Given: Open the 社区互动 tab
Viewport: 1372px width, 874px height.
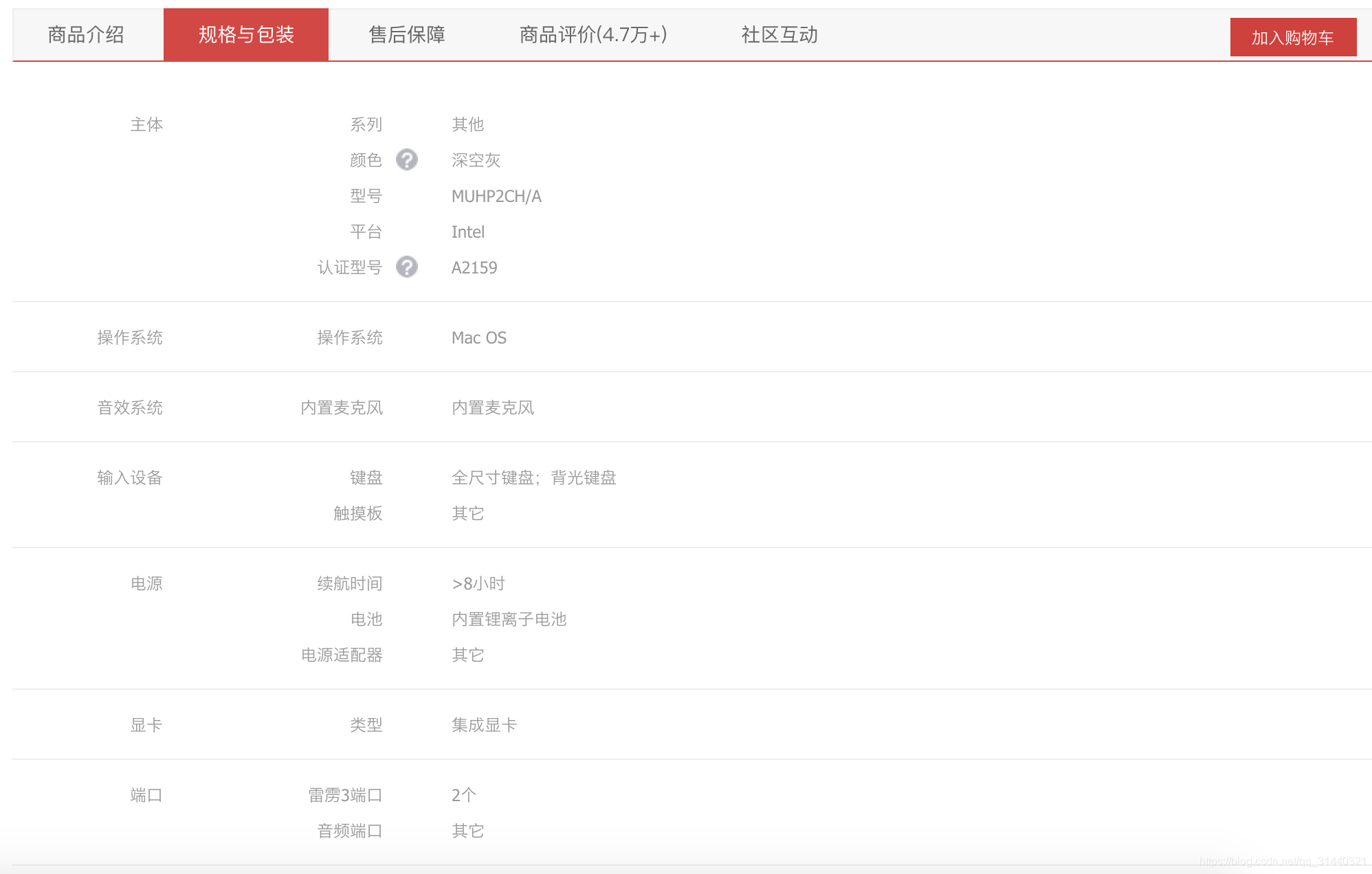Looking at the screenshot, I should click(777, 34).
